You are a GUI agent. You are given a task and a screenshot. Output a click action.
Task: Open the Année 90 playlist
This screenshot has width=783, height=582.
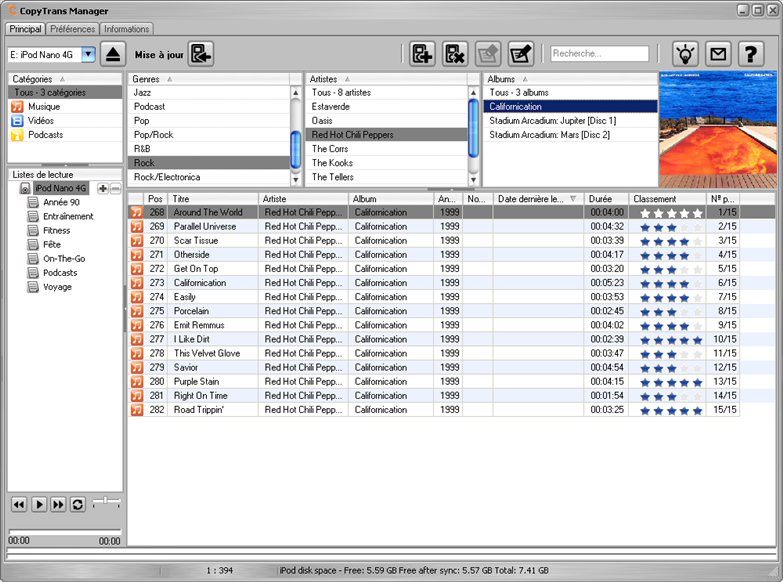[x=61, y=202]
